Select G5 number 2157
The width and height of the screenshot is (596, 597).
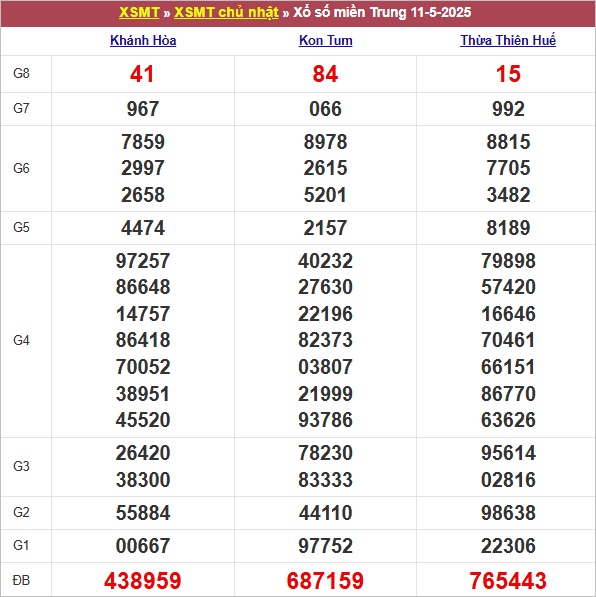coord(325,228)
